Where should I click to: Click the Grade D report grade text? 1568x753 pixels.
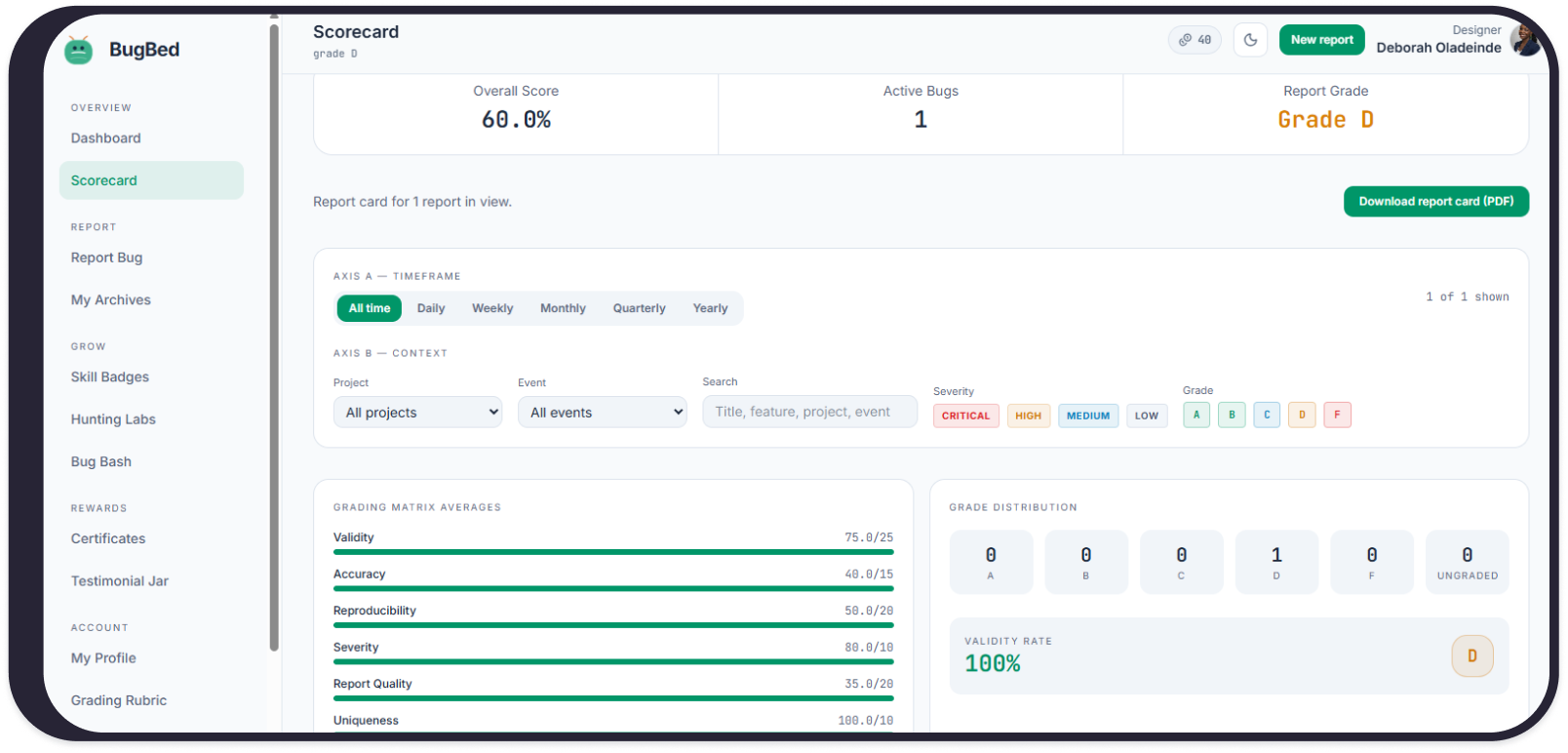1325,120
